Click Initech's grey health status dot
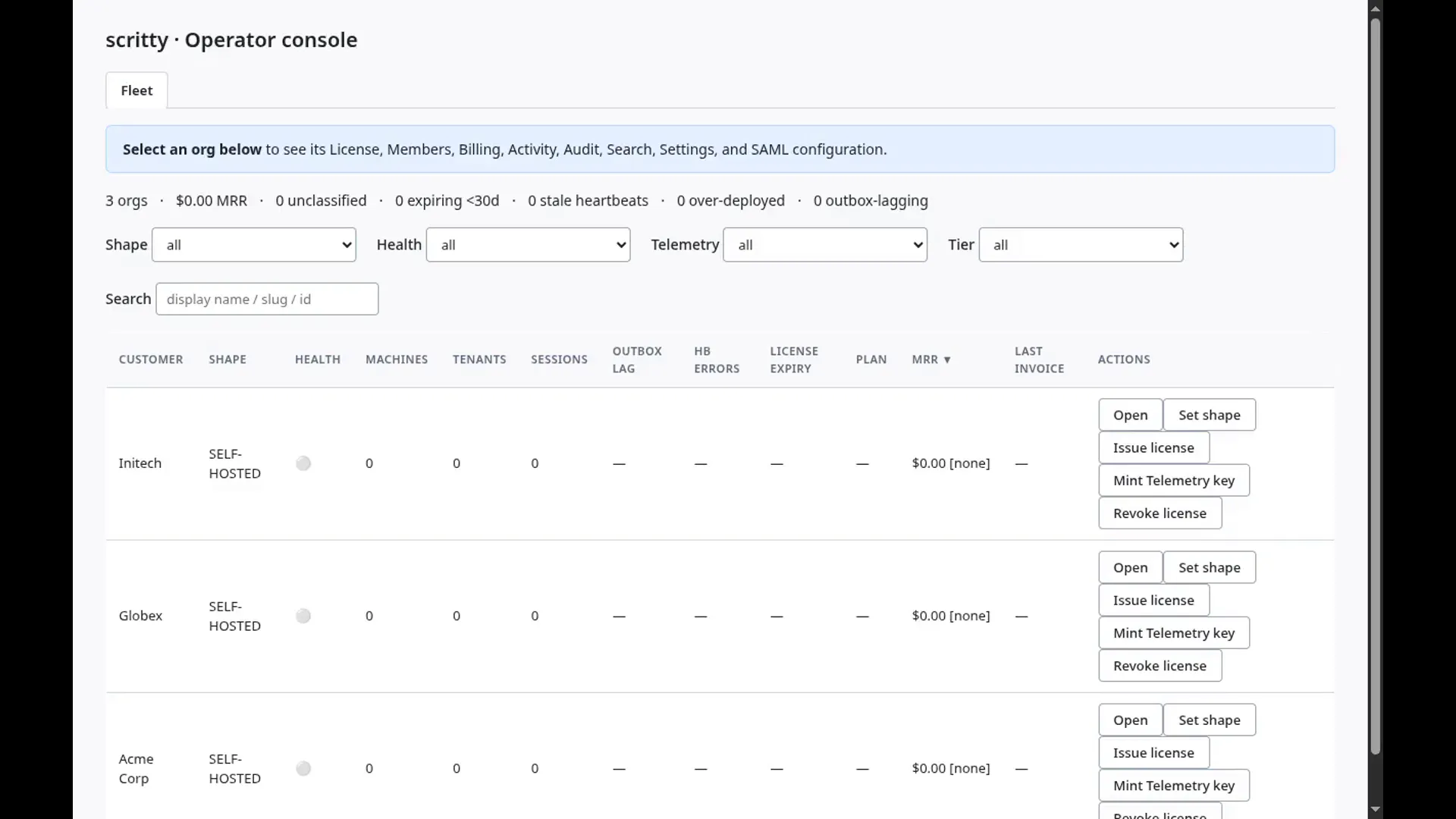The height and width of the screenshot is (819, 1456). click(x=303, y=463)
